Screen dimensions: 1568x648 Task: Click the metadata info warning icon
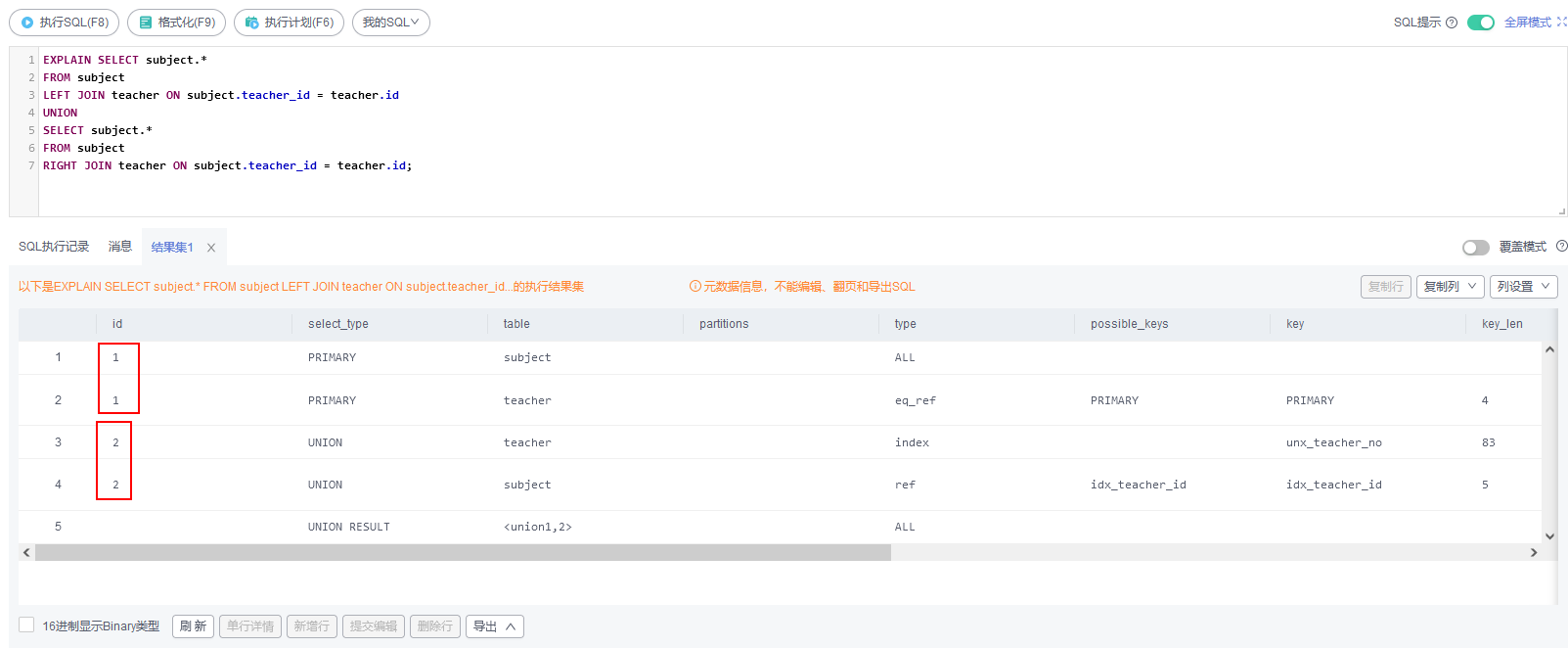[x=694, y=287]
